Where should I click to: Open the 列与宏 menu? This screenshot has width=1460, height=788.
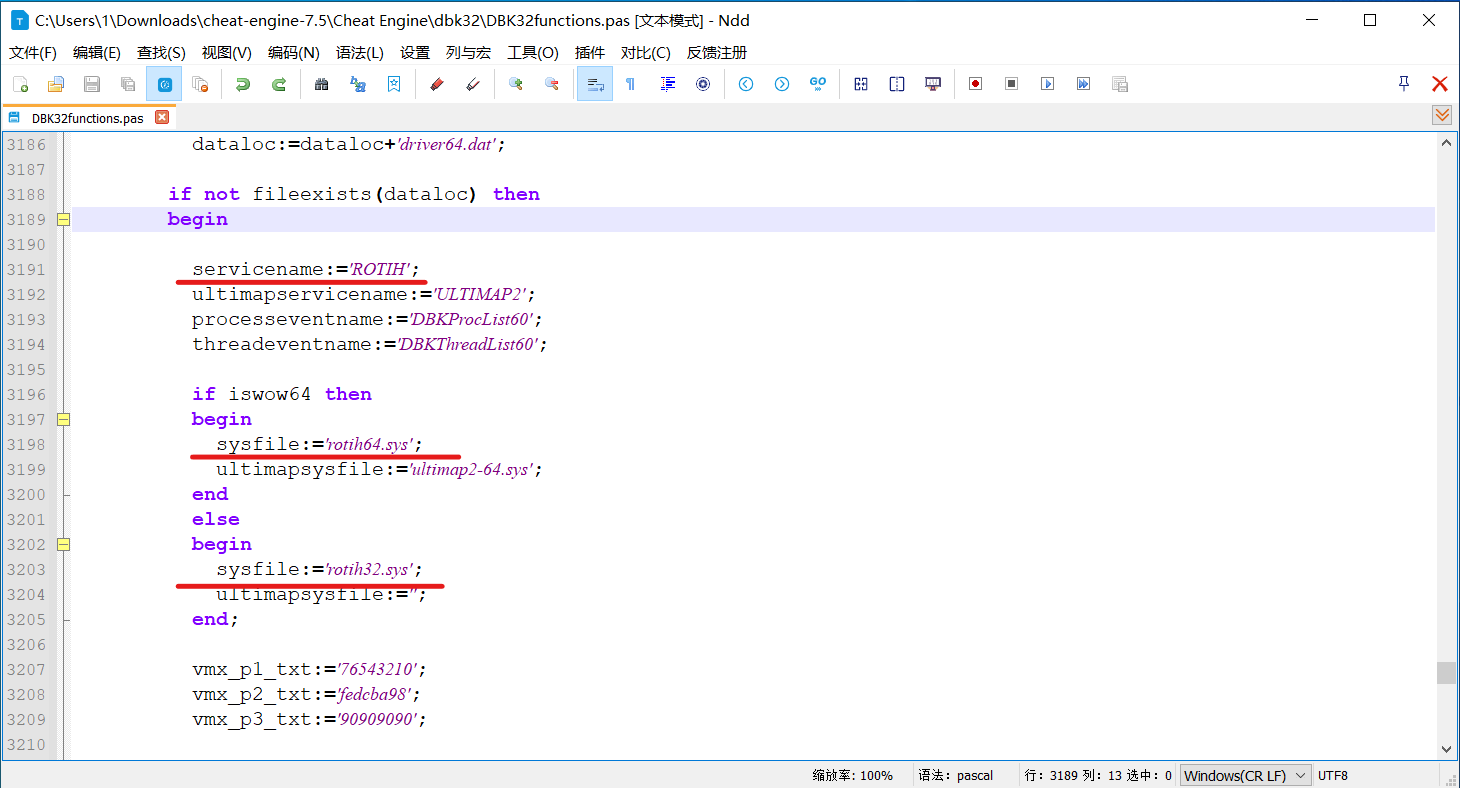click(x=468, y=53)
